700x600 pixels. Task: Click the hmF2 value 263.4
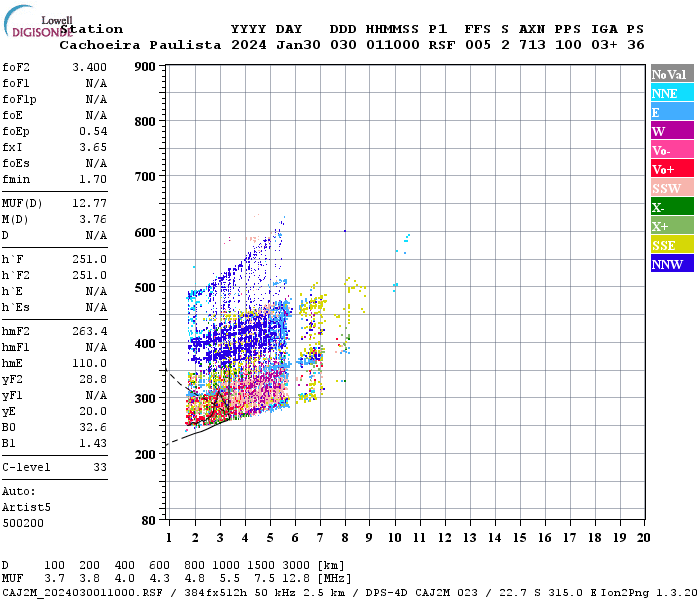click(89, 331)
